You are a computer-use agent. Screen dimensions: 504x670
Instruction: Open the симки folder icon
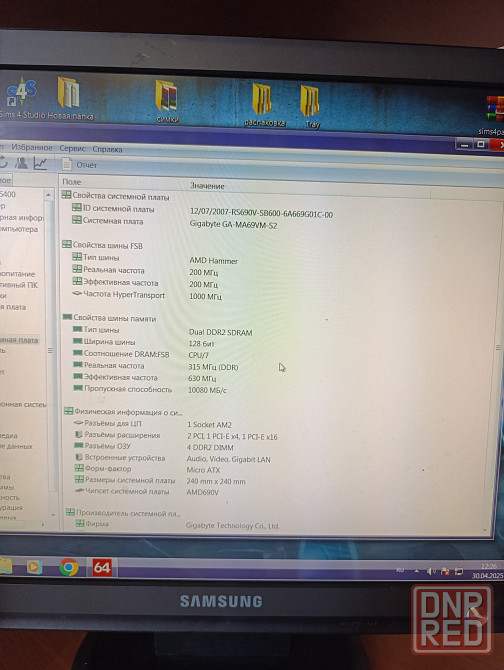pyautogui.click(x=167, y=101)
